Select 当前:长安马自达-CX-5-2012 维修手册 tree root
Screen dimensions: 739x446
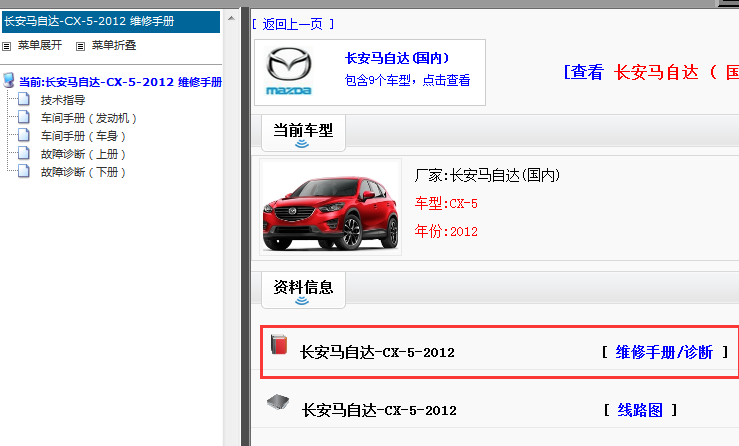pyautogui.click(x=120, y=82)
